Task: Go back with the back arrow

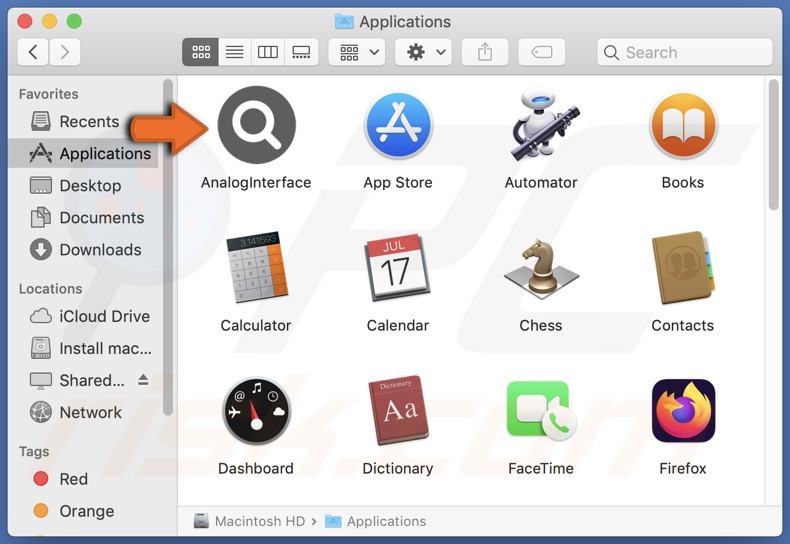Action: 33,52
